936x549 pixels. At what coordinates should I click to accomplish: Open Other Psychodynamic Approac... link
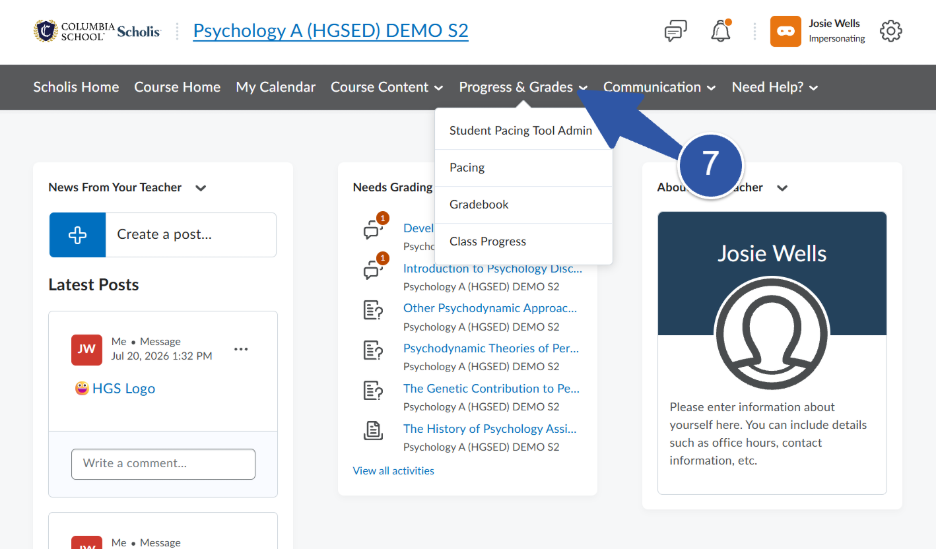490,308
